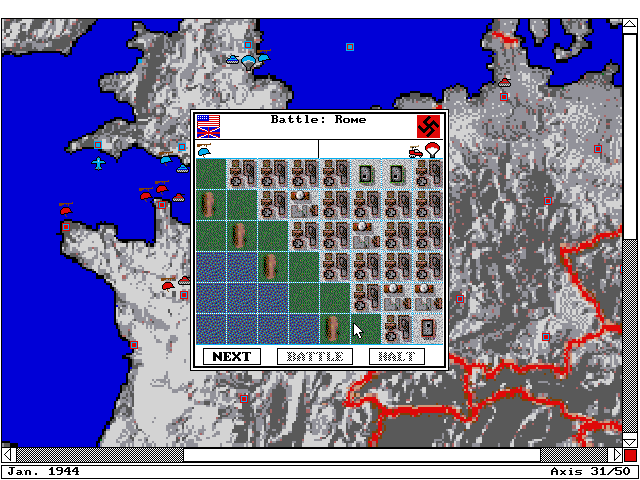Viewport: 640px width, 480px height.
Task: Select the blue helmet unit right of blue paratrooper
Action: [x=264, y=56]
